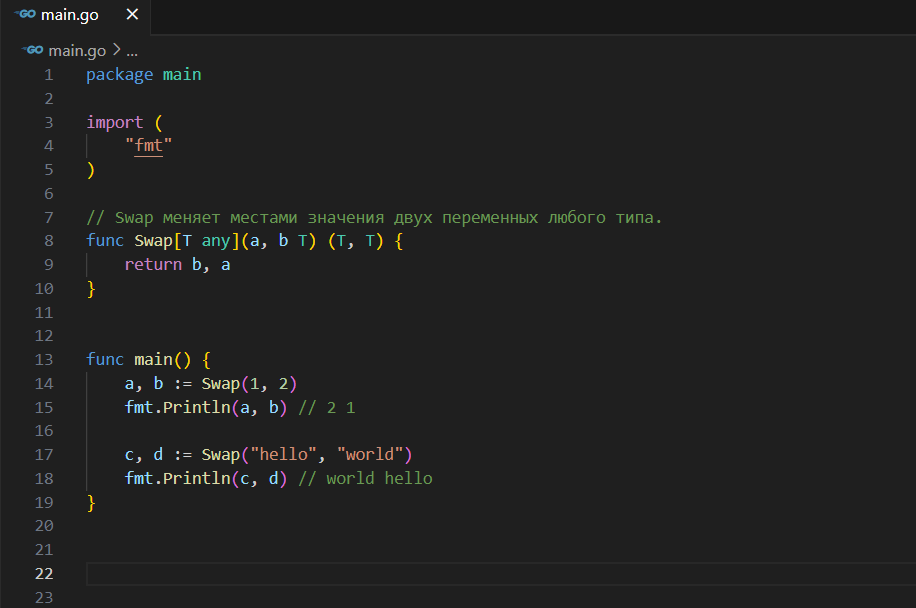Viewport: 916px width, 608px height.
Task: Click line number 1 in the gutter
Action: pos(48,75)
